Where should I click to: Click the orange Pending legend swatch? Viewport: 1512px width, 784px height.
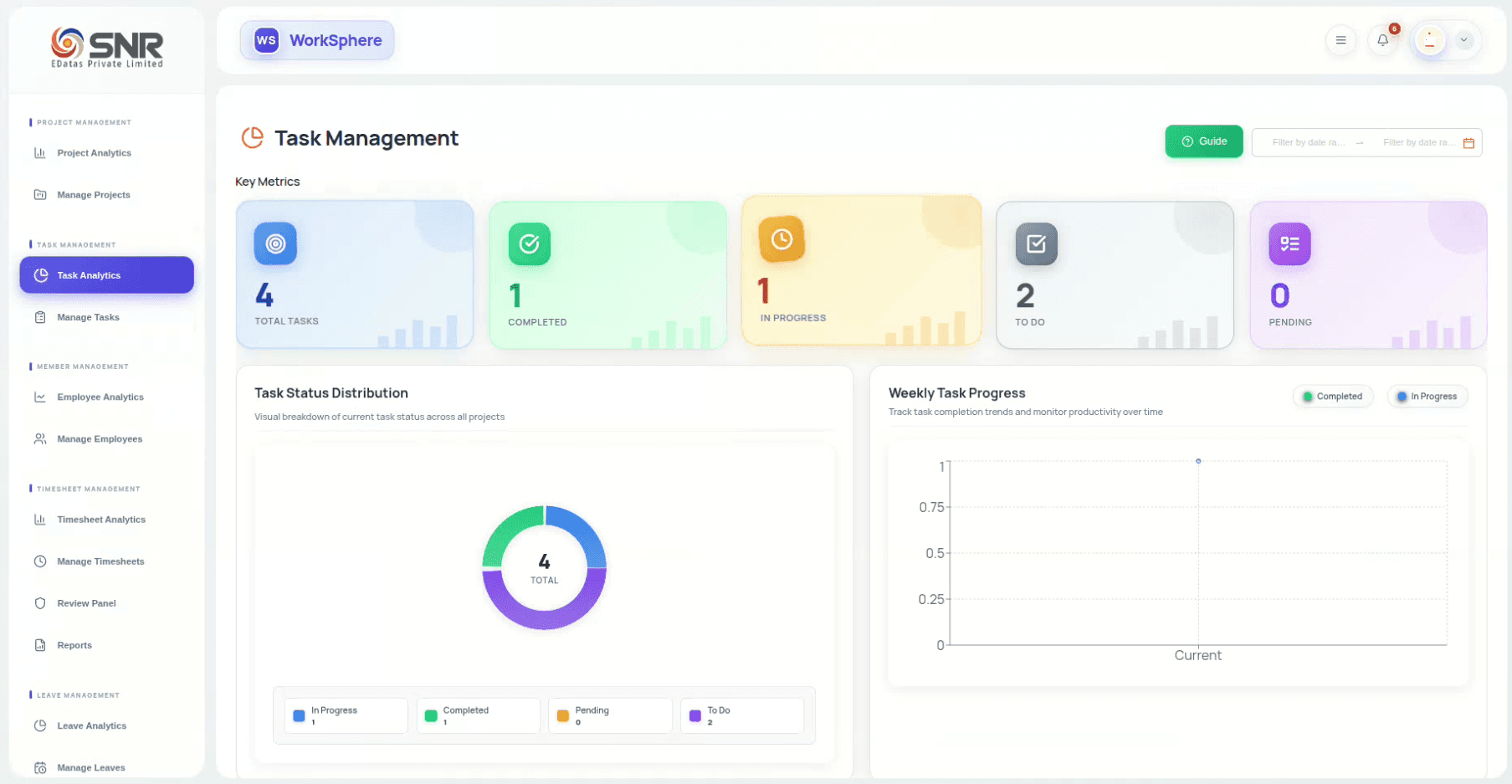[x=563, y=716]
